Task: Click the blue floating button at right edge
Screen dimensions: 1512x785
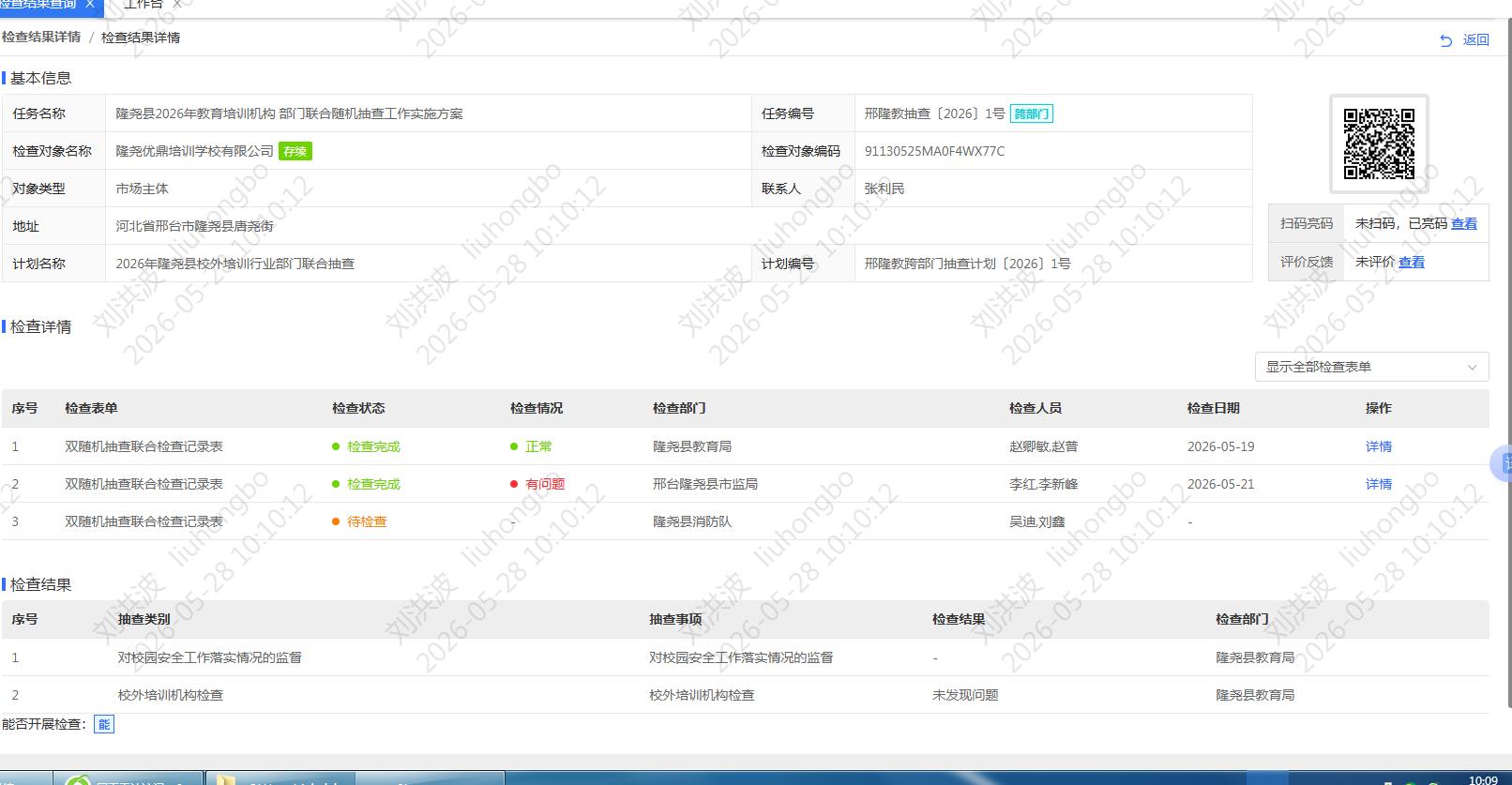Action: coord(1503,464)
